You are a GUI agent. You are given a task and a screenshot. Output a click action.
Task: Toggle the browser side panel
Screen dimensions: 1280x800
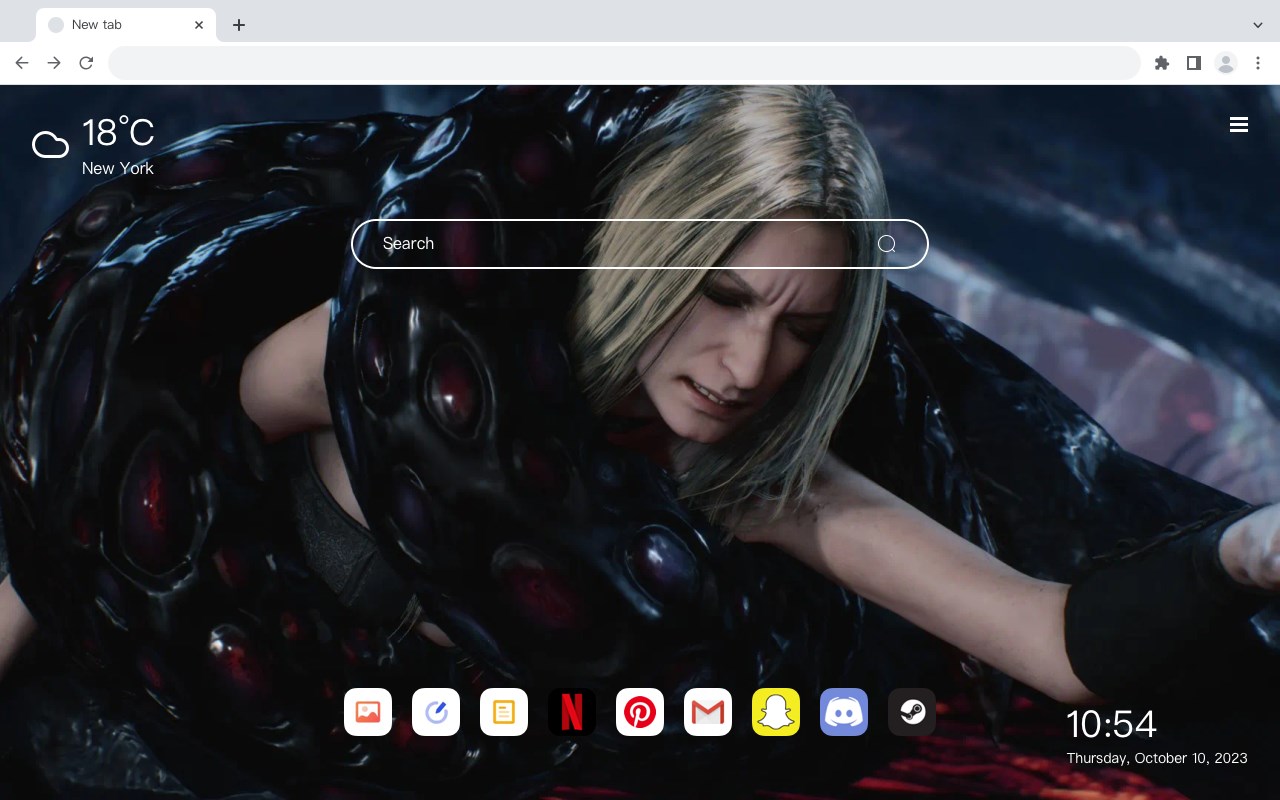1193,63
